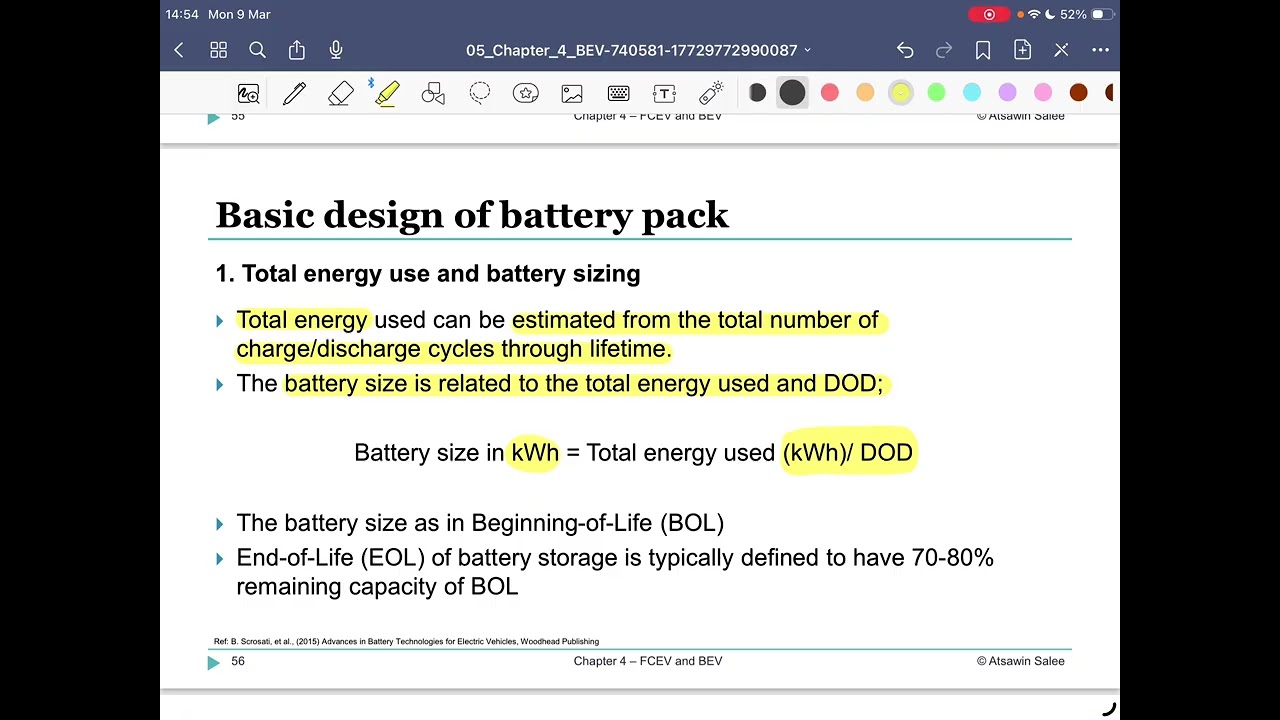
Task: Tap the screen recording indicator
Action: (x=989, y=14)
